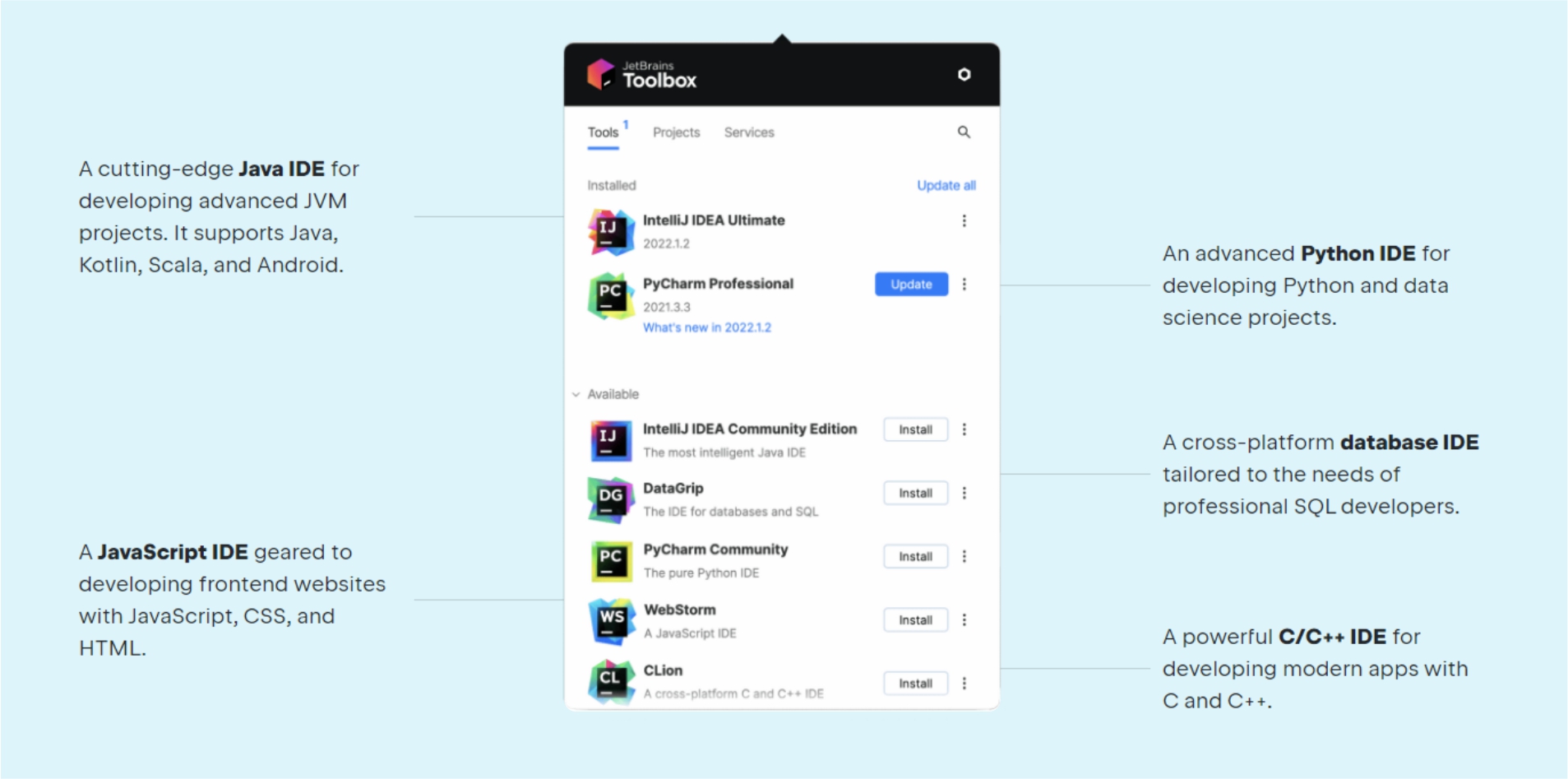The width and height of the screenshot is (1568, 779).
Task: Open What's new in 2022.1.2
Action: [x=707, y=327]
